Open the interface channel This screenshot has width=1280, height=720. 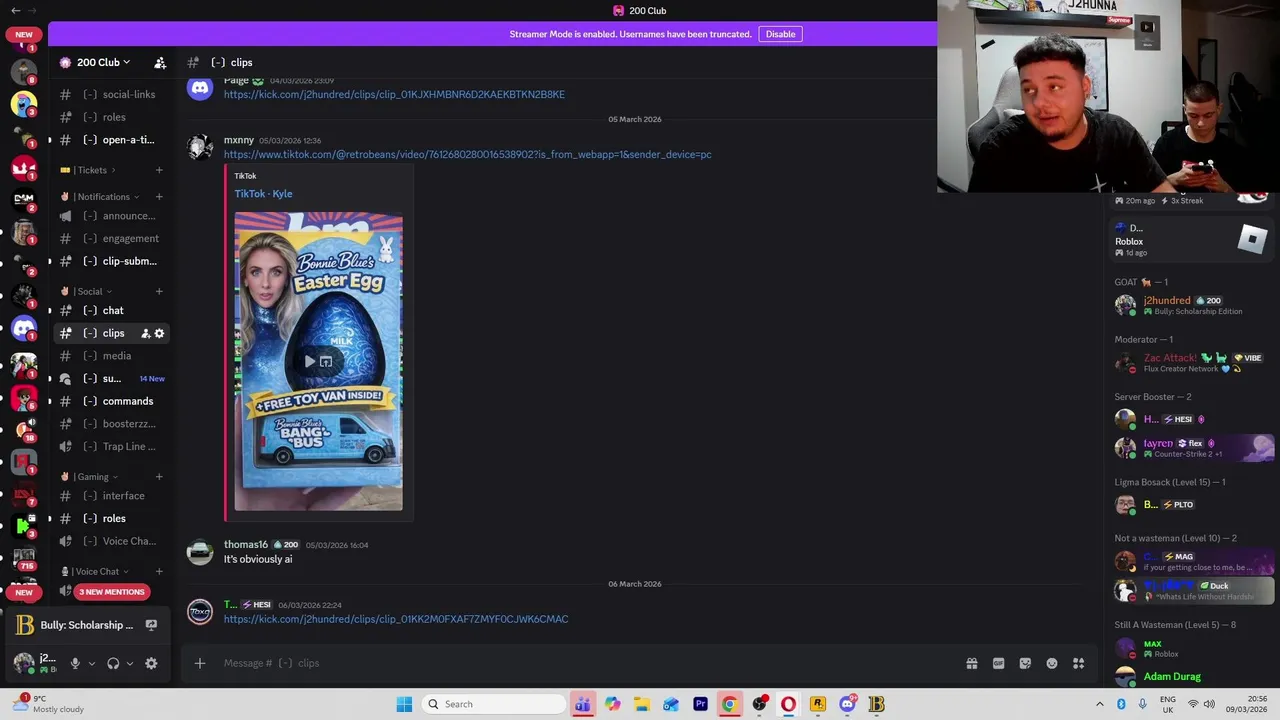110,496
